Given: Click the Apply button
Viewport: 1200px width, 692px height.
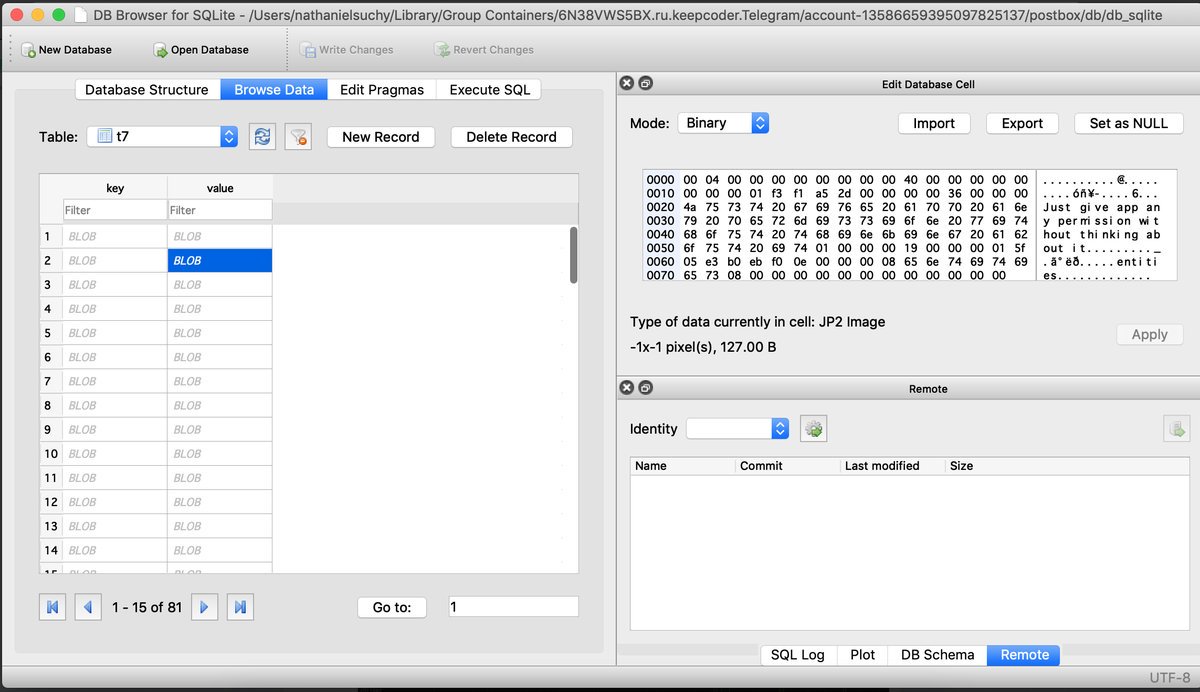Looking at the screenshot, I should (x=1149, y=335).
